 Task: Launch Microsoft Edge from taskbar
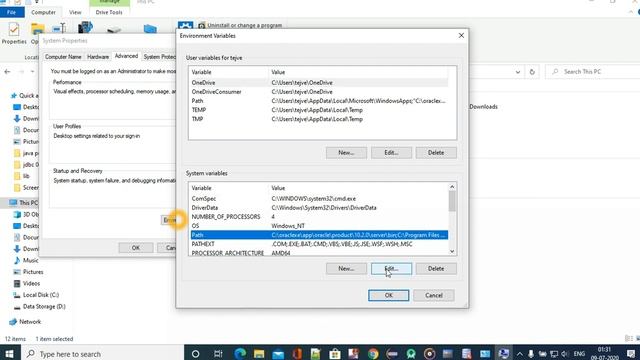(x=240, y=354)
